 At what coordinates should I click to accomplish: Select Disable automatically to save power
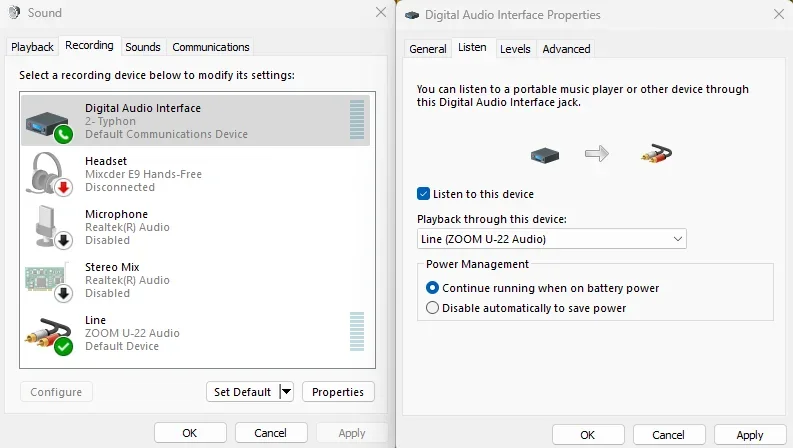(x=433, y=308)
